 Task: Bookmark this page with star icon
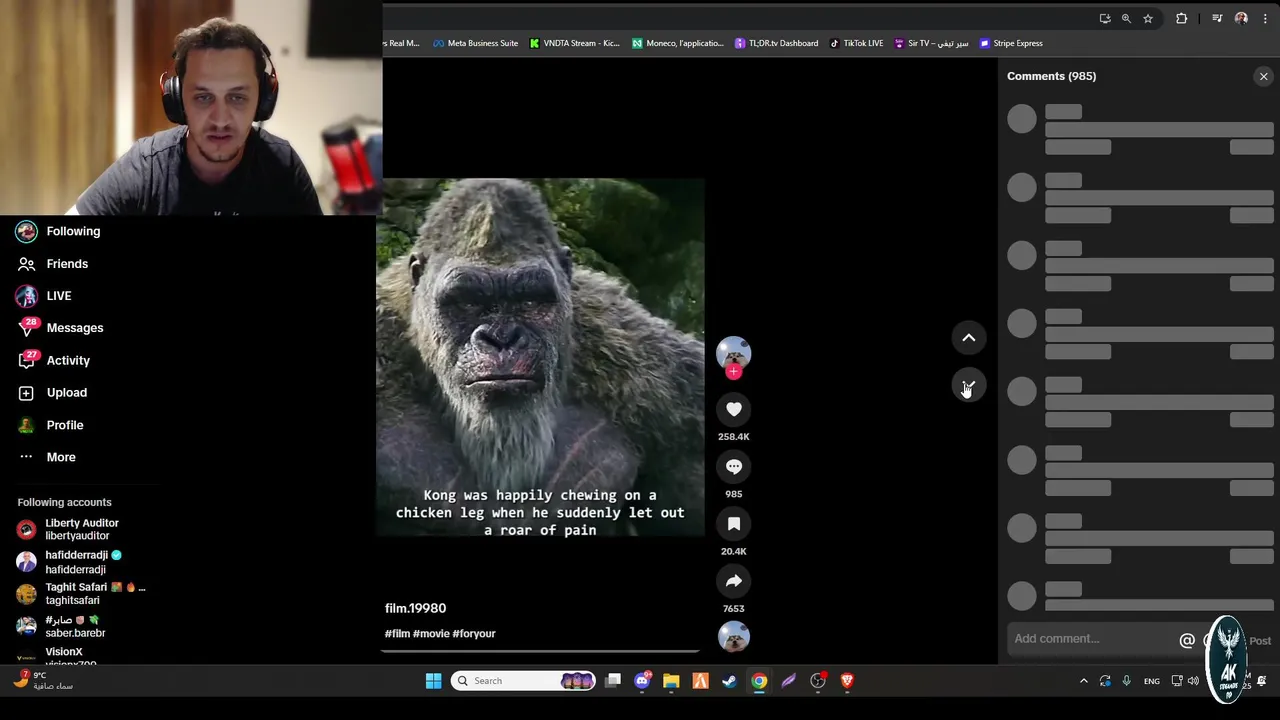tap(1148, 18)
